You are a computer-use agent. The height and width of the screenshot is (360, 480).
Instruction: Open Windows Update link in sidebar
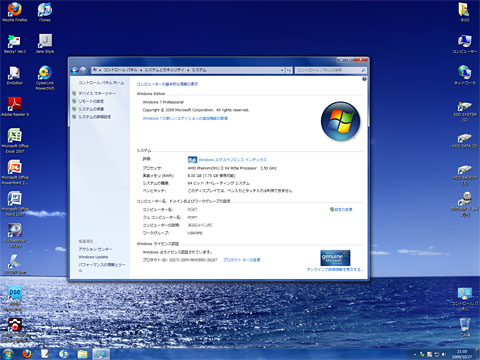(93, 257)
